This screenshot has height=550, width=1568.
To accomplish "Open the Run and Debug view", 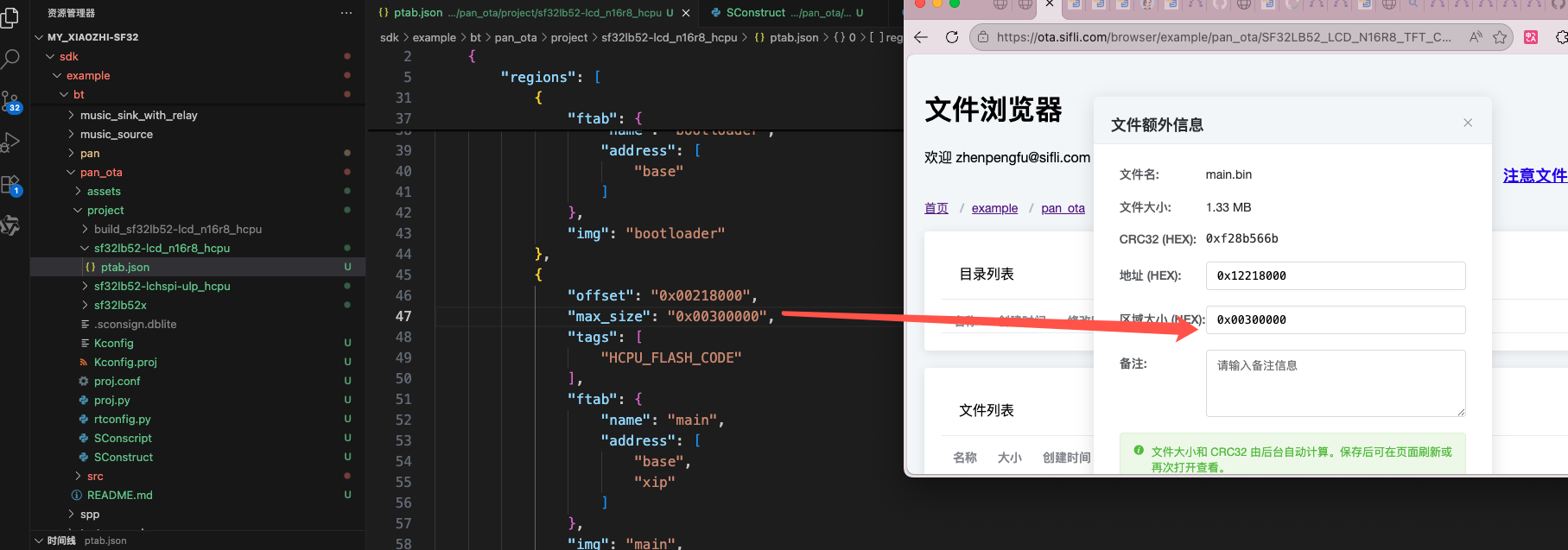I will pyautogui.click(x=10, y=142).
